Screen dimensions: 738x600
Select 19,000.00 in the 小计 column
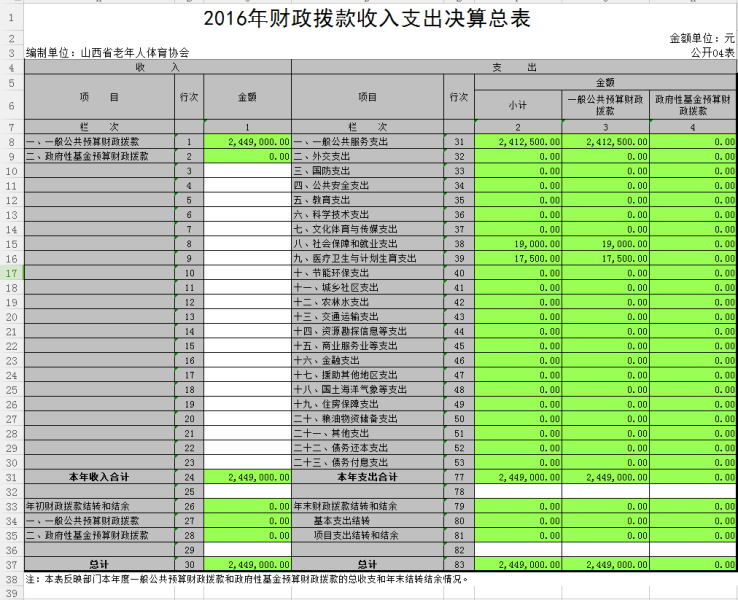pos(519,243)
